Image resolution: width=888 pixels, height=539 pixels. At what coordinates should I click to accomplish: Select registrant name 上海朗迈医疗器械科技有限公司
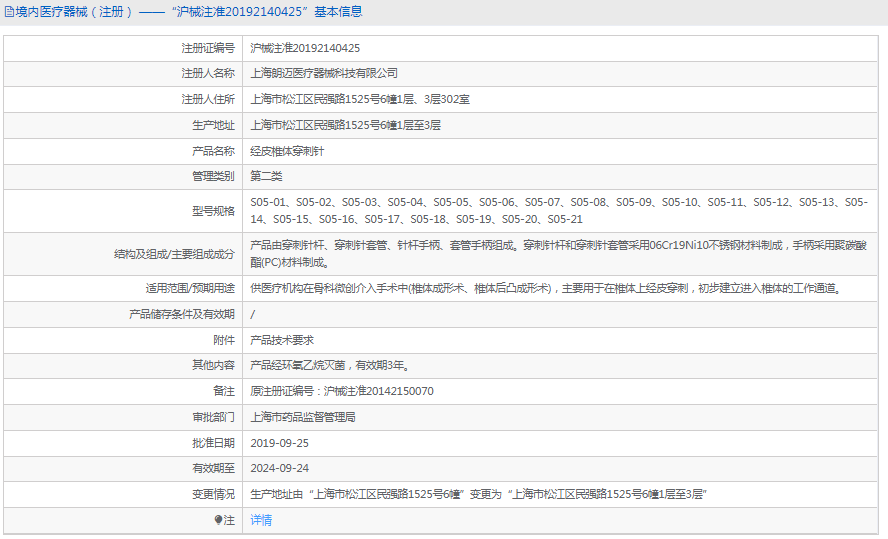(x=324, y=73)
